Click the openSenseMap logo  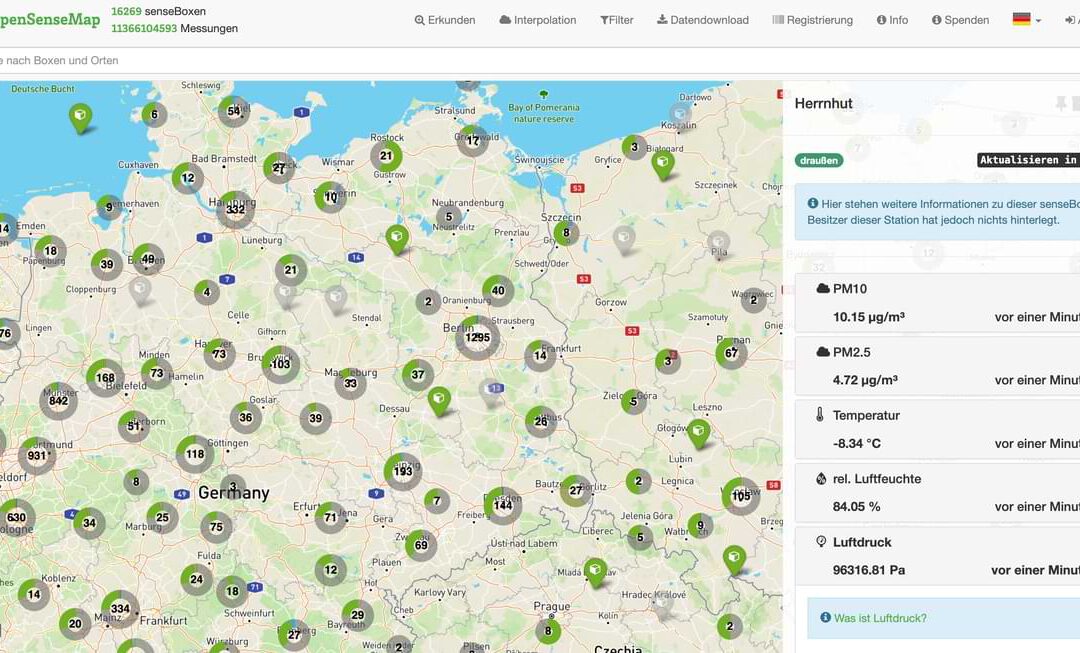tap(50, 19)
